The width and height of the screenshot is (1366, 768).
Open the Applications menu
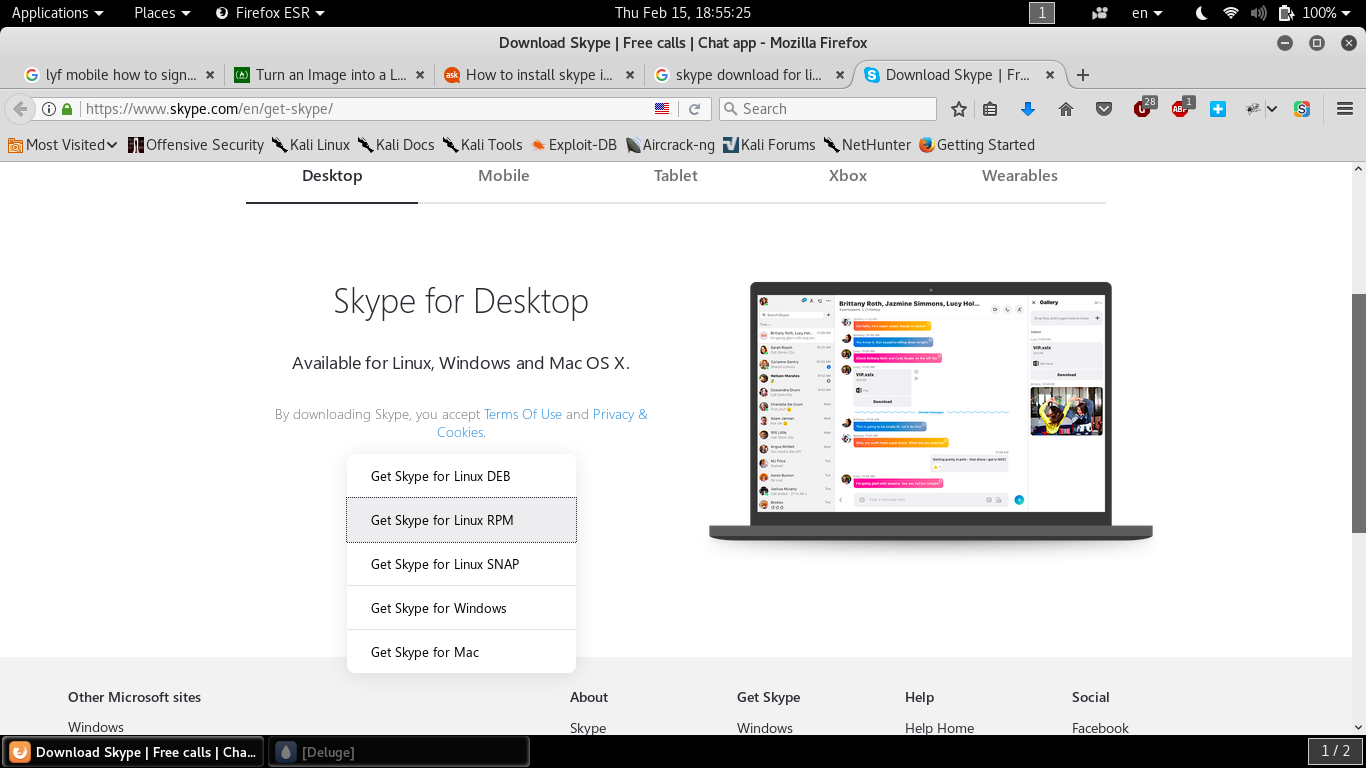57,13
